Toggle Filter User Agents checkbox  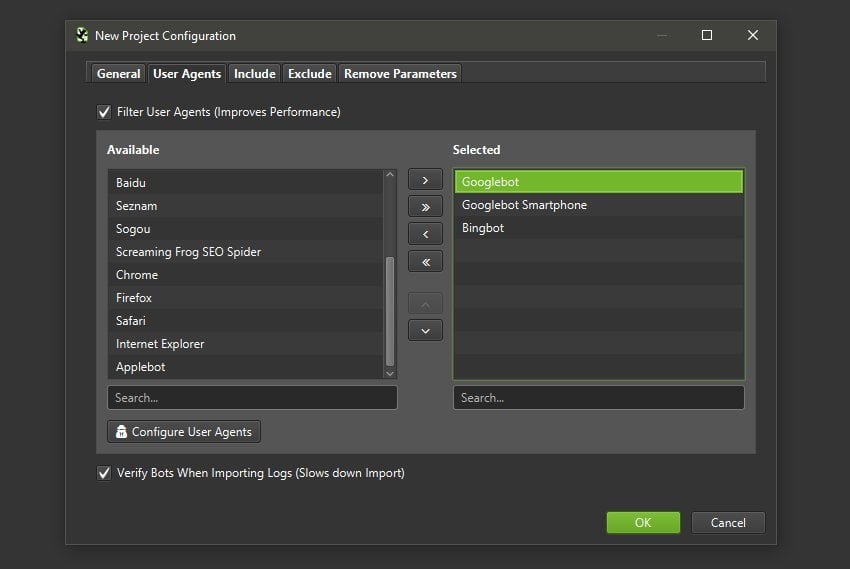[x=104, y=112]
